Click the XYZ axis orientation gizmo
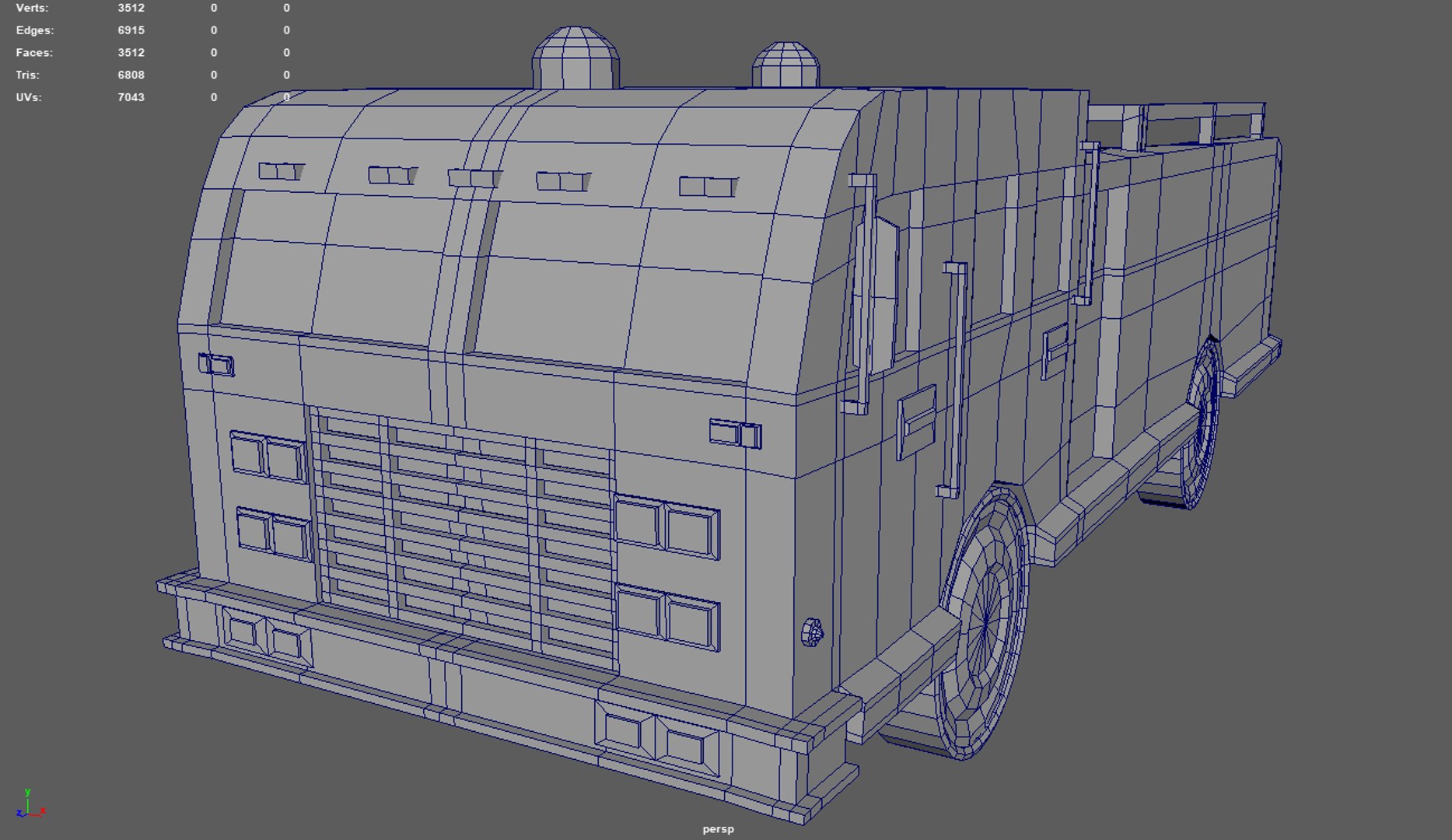 point(30,803)
